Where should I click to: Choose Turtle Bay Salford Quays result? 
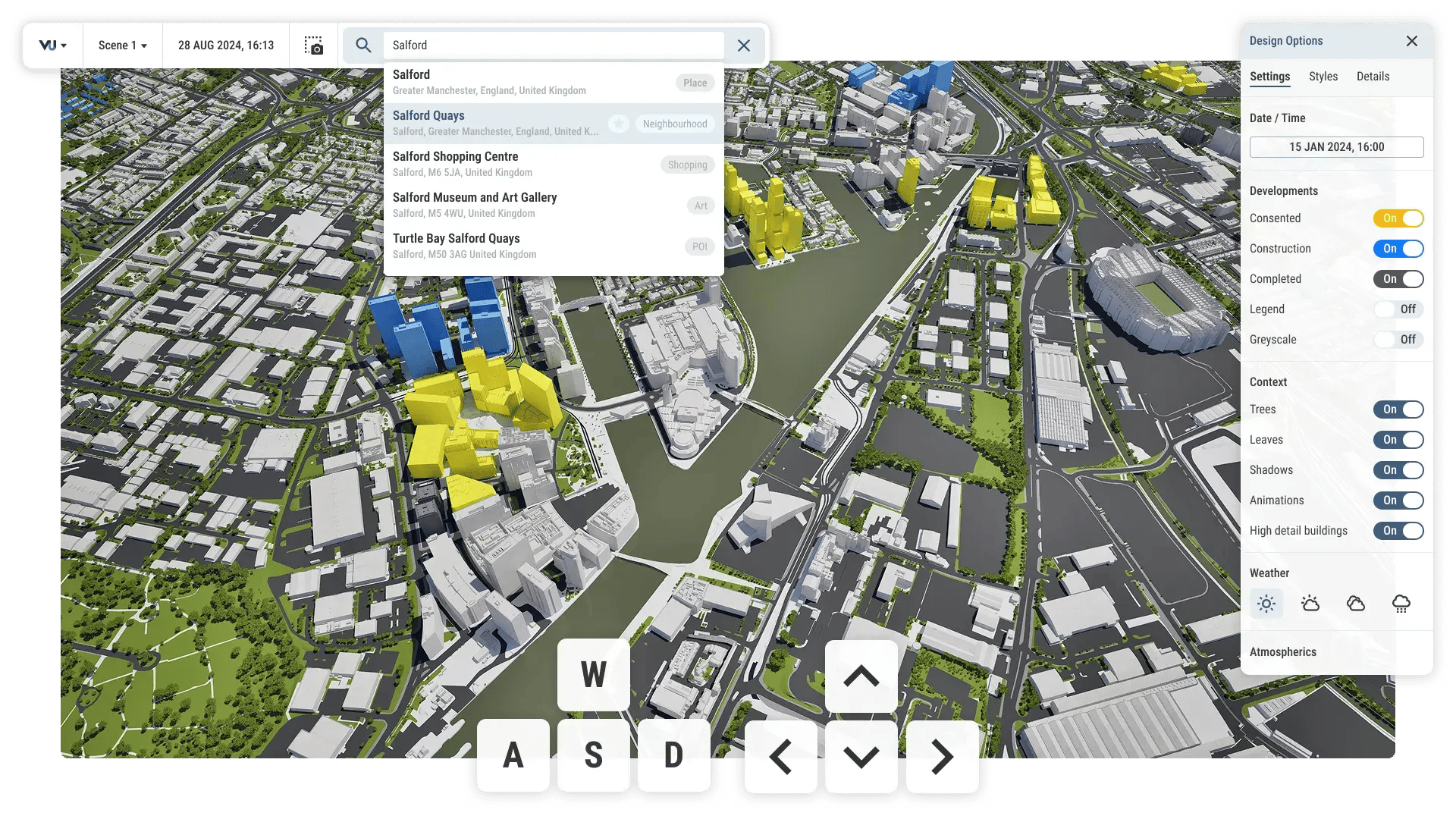coord(554,246)
